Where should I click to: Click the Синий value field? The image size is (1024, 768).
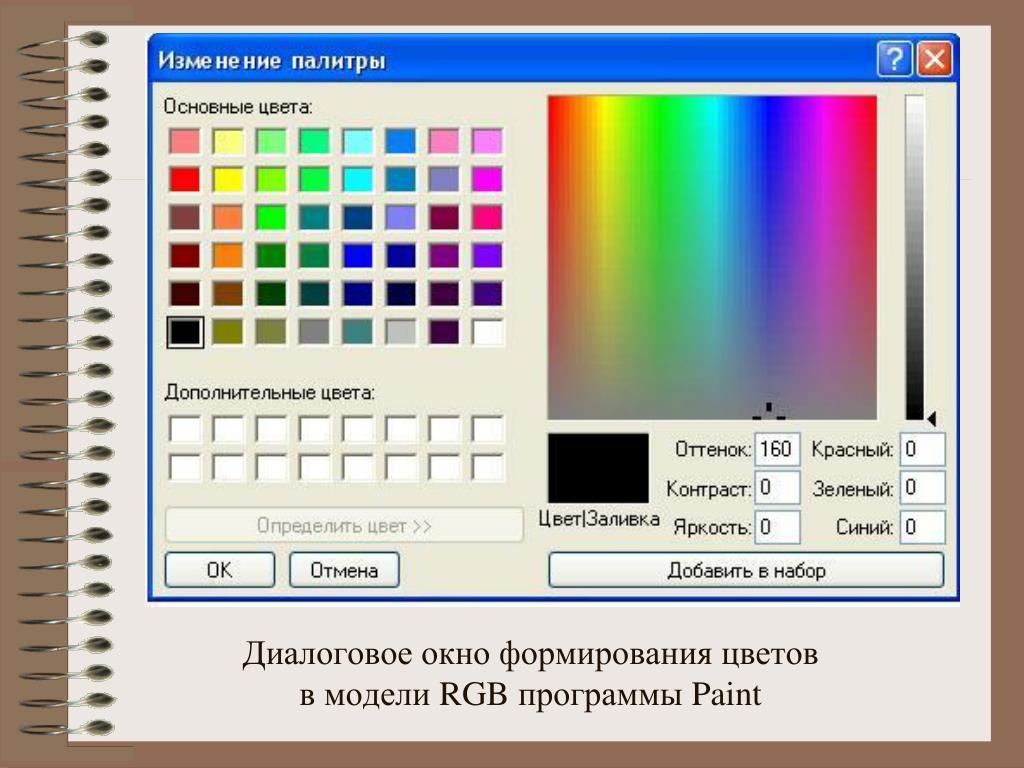click(922, 526)
